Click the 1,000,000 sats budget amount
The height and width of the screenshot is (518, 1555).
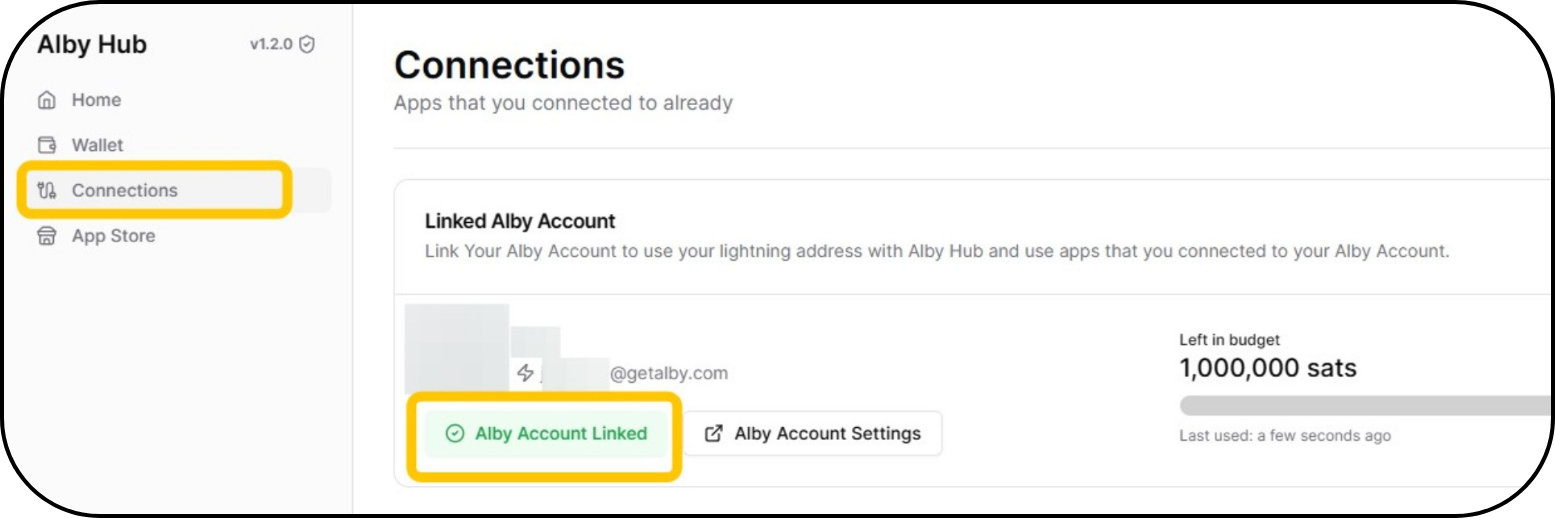1267,368
